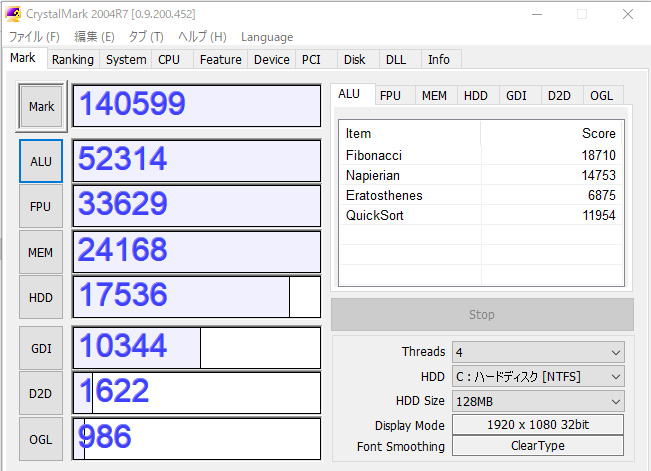Run the GDI benchmark button
The width and height of the screenshot is (651, 471).
(41, 348)
